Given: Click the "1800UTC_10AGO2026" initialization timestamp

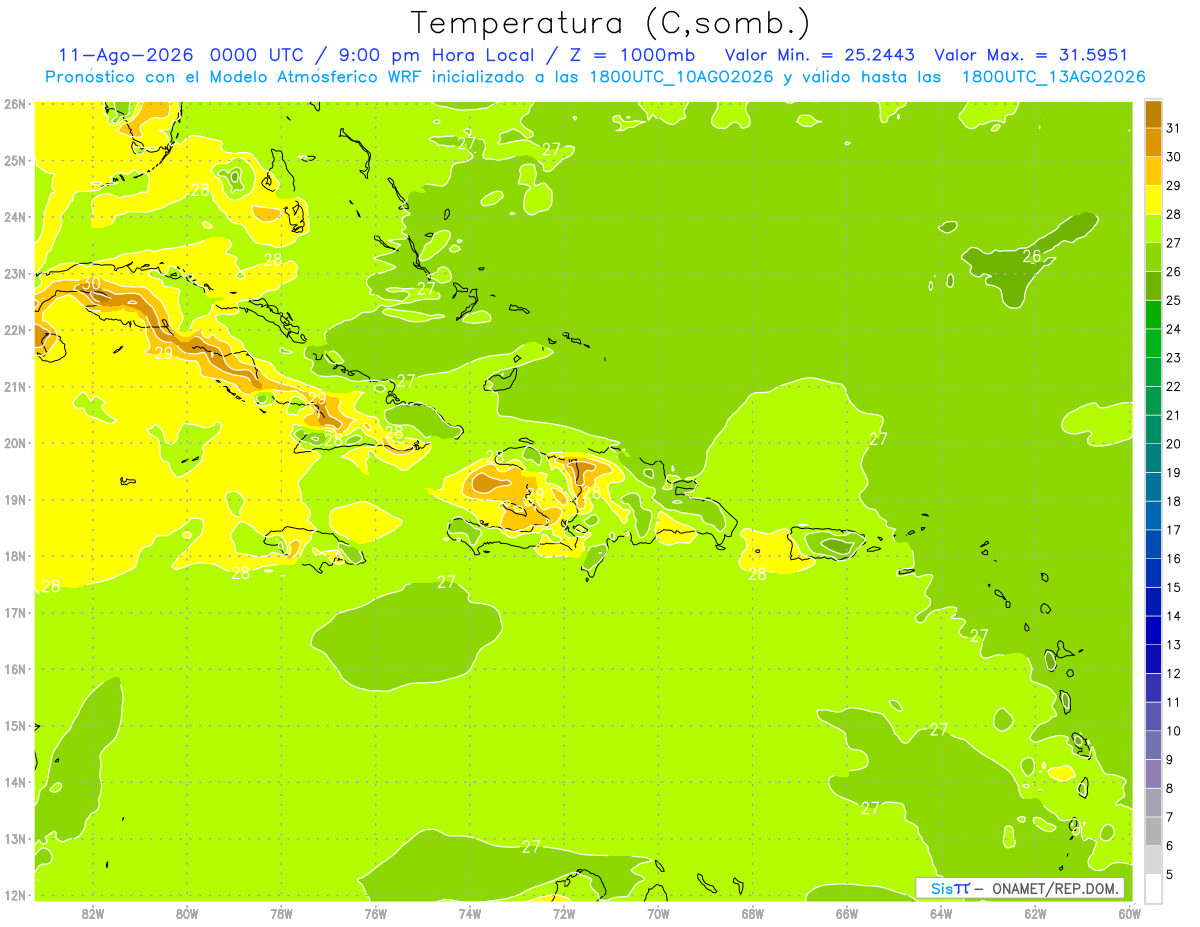Looking at the screenshot, I should [682, 77].
